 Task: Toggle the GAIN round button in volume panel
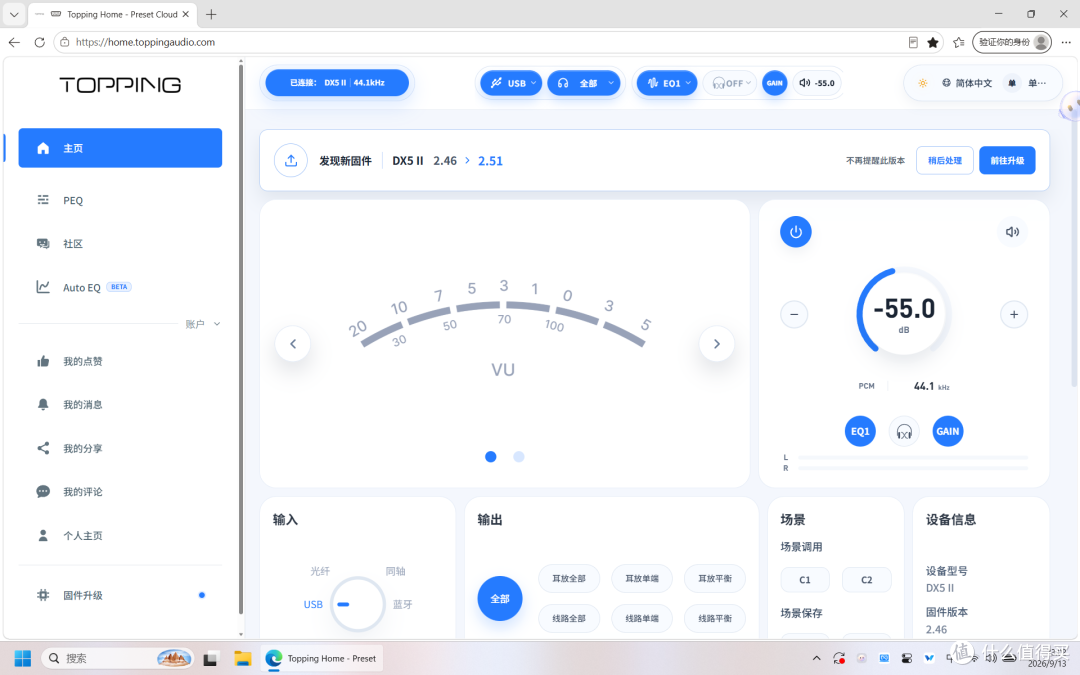tap(948, 431)
